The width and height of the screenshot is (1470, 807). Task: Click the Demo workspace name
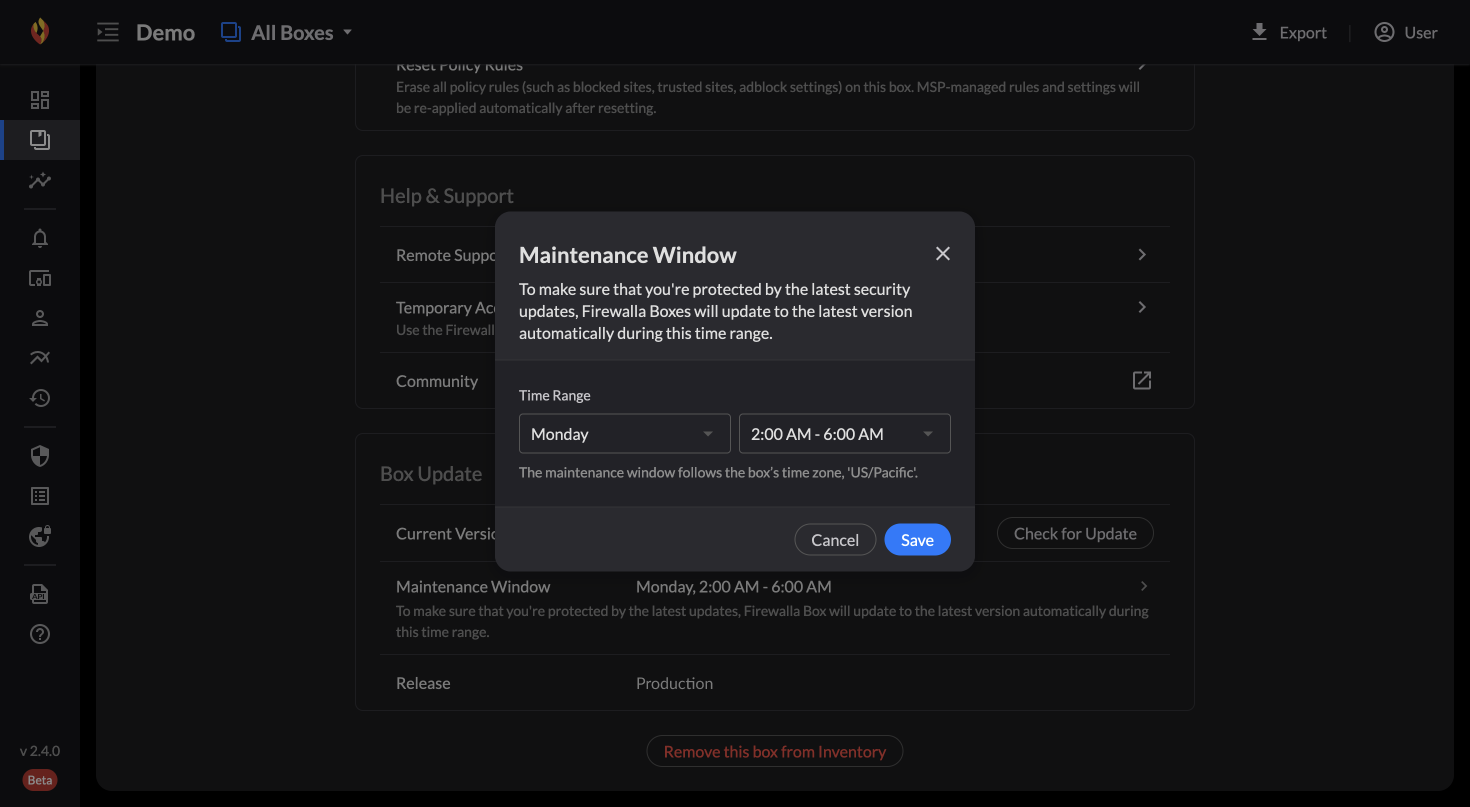click(x=165, y=32)
